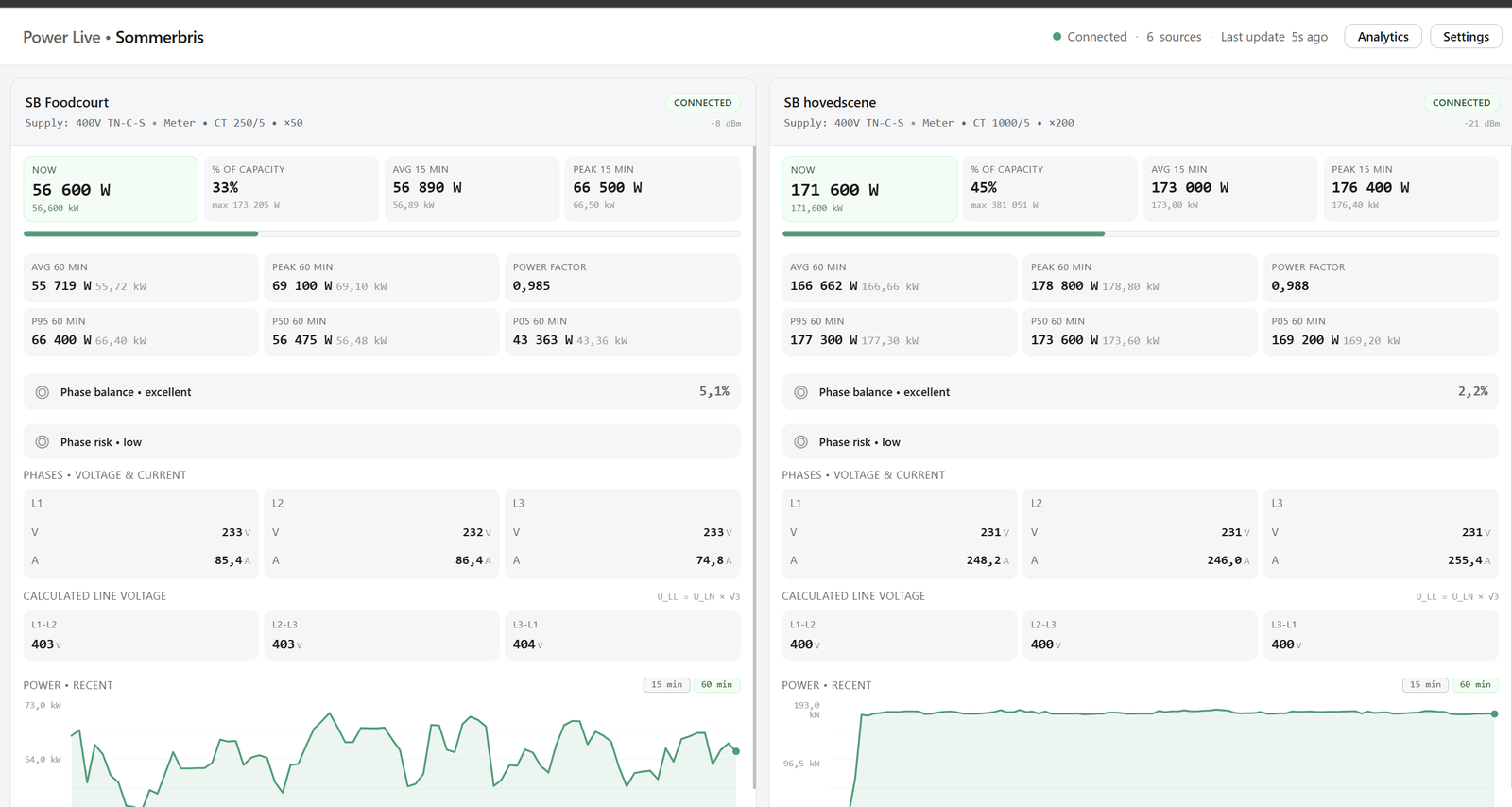Select the 15 min range in SB hovedscene chart

click(1425, 685)
